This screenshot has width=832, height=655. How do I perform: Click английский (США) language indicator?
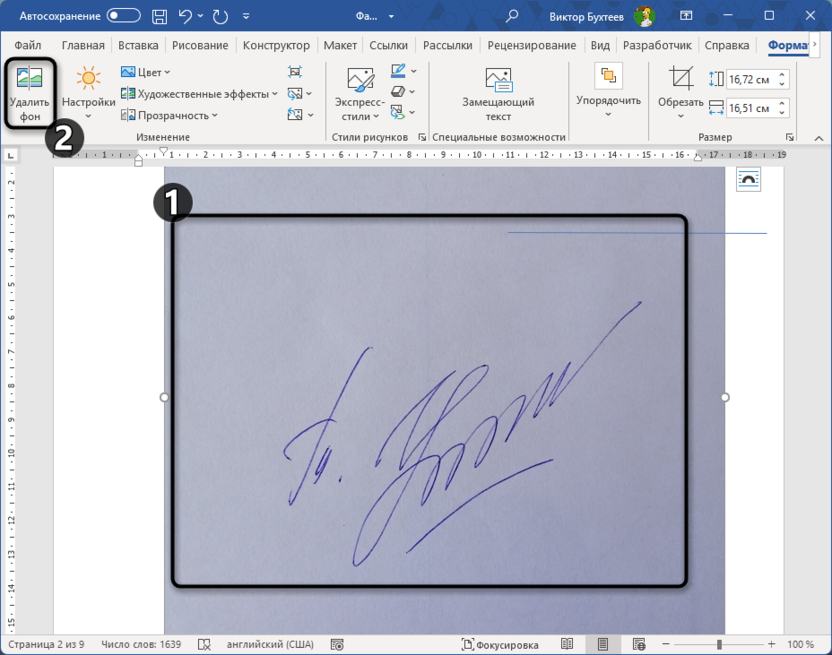coord(270,644)
